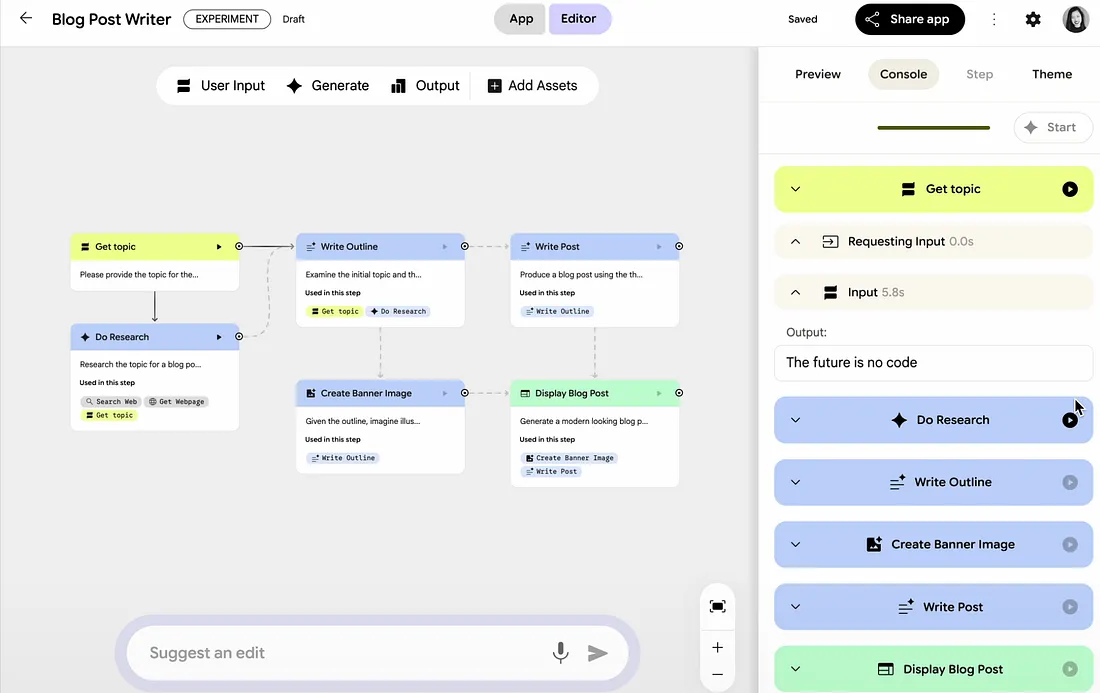Switch to Editor mode
Screen dimensions: 1100x693
(579, 19)
